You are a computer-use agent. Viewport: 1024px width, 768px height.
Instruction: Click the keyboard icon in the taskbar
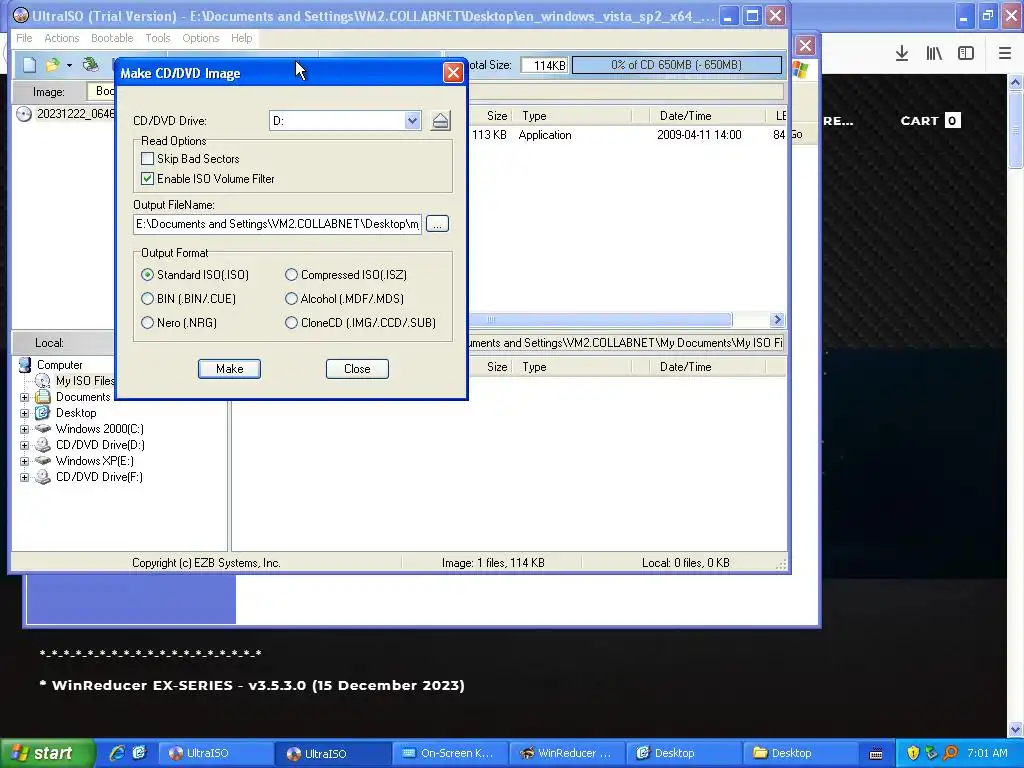[876, 753]
